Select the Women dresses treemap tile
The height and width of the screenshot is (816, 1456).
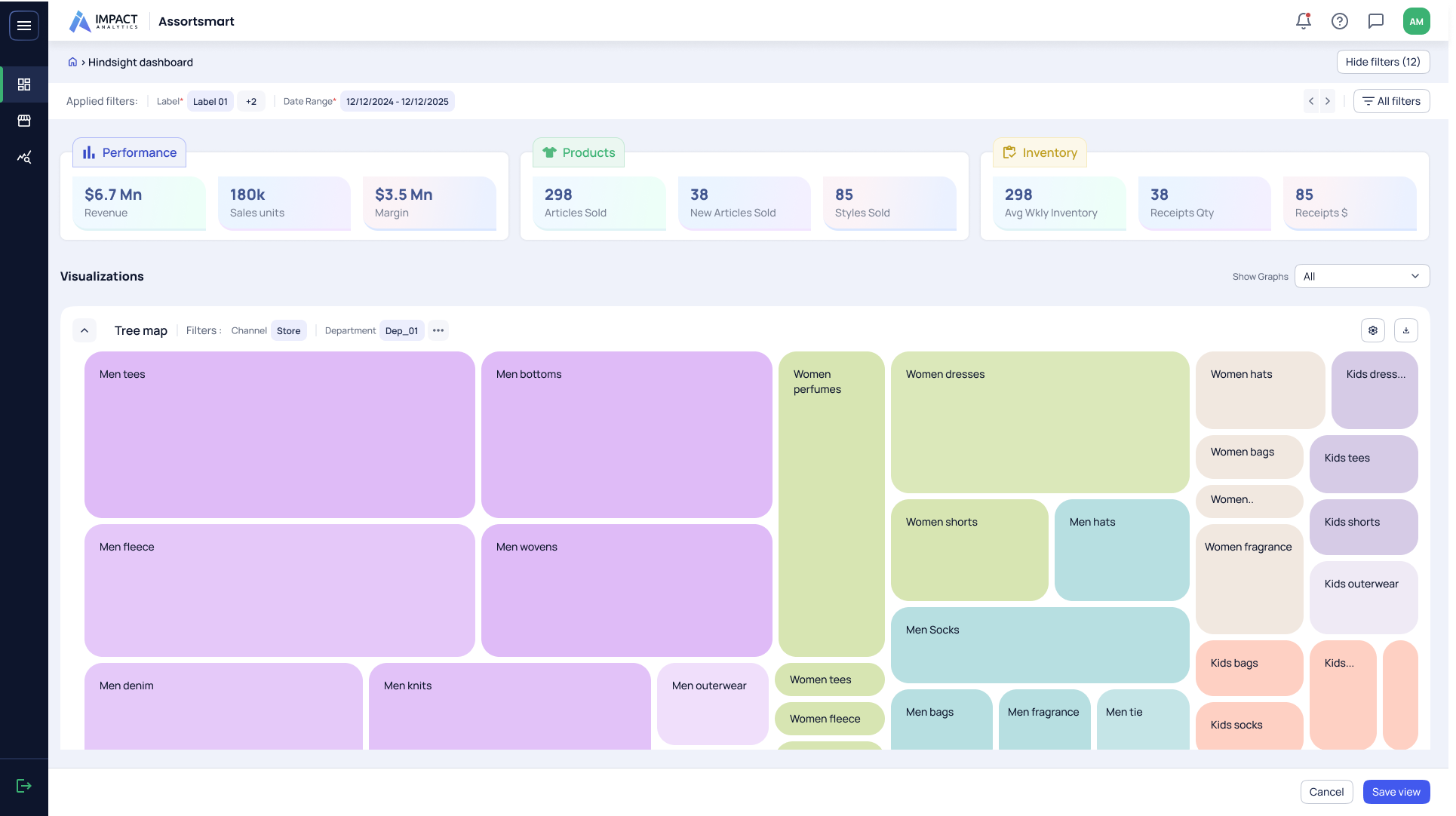[x=1040, y=422]
